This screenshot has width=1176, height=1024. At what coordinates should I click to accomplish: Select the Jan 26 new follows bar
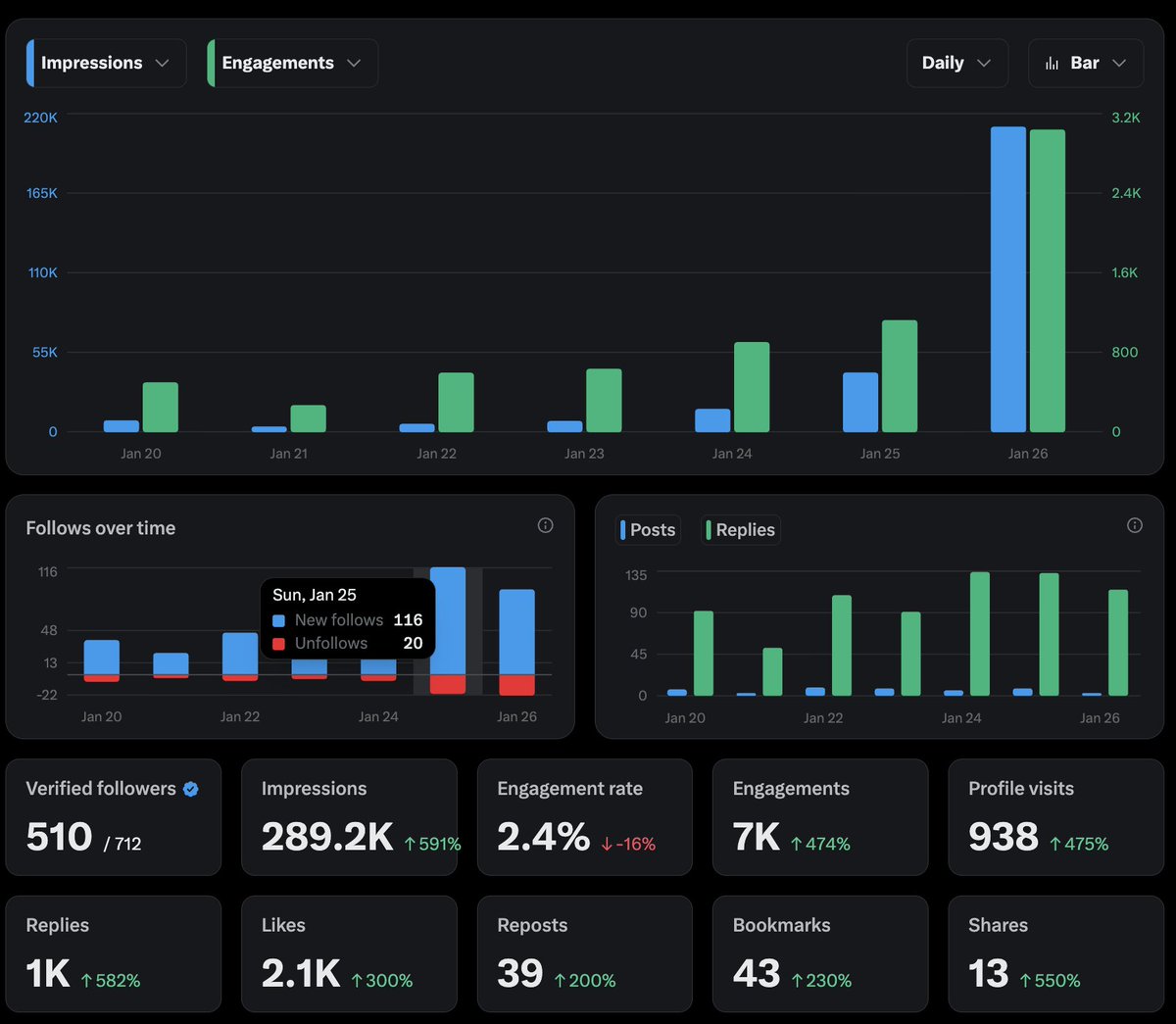coord(516,632)
